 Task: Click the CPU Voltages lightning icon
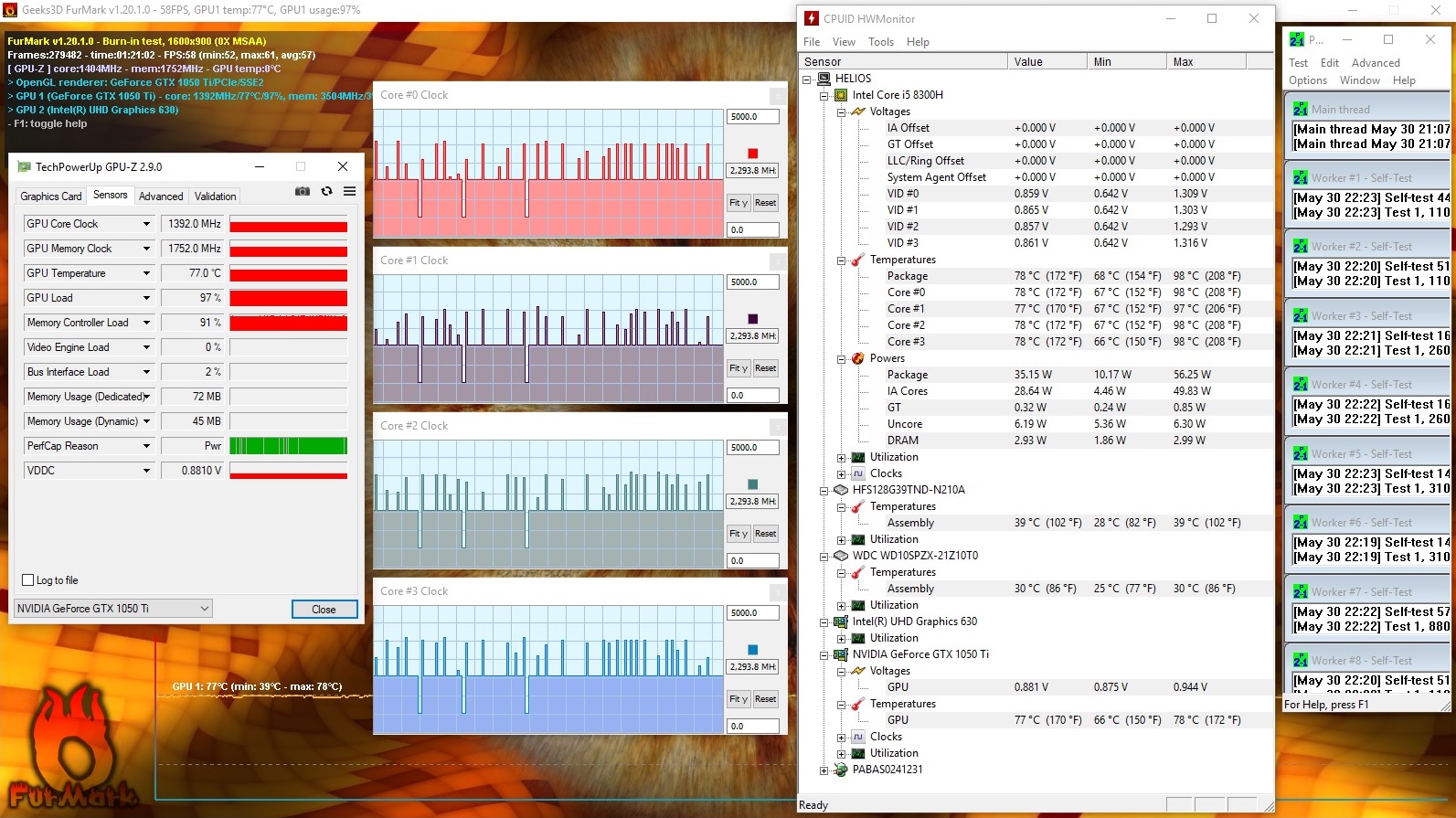coord(858,112)
